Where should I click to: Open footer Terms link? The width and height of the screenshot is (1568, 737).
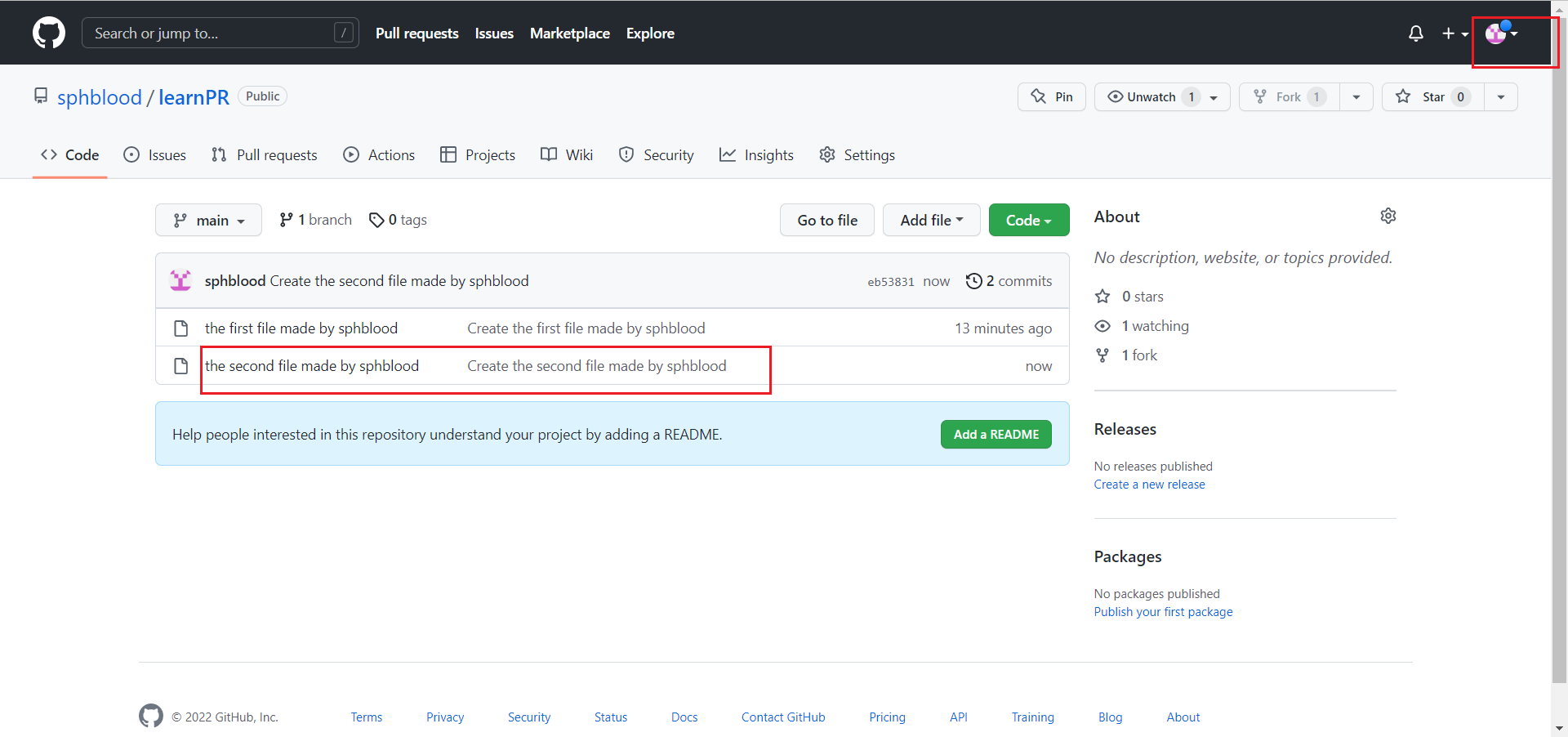point(367,717)
